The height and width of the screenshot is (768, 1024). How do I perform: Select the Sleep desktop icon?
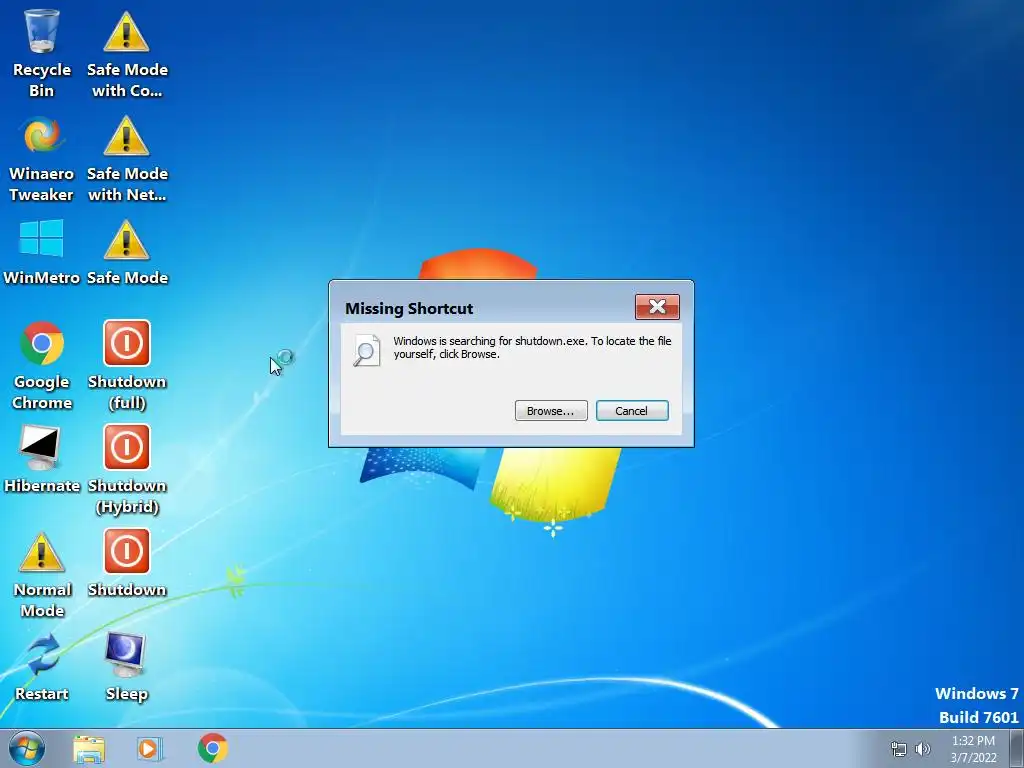coord(127,666)
